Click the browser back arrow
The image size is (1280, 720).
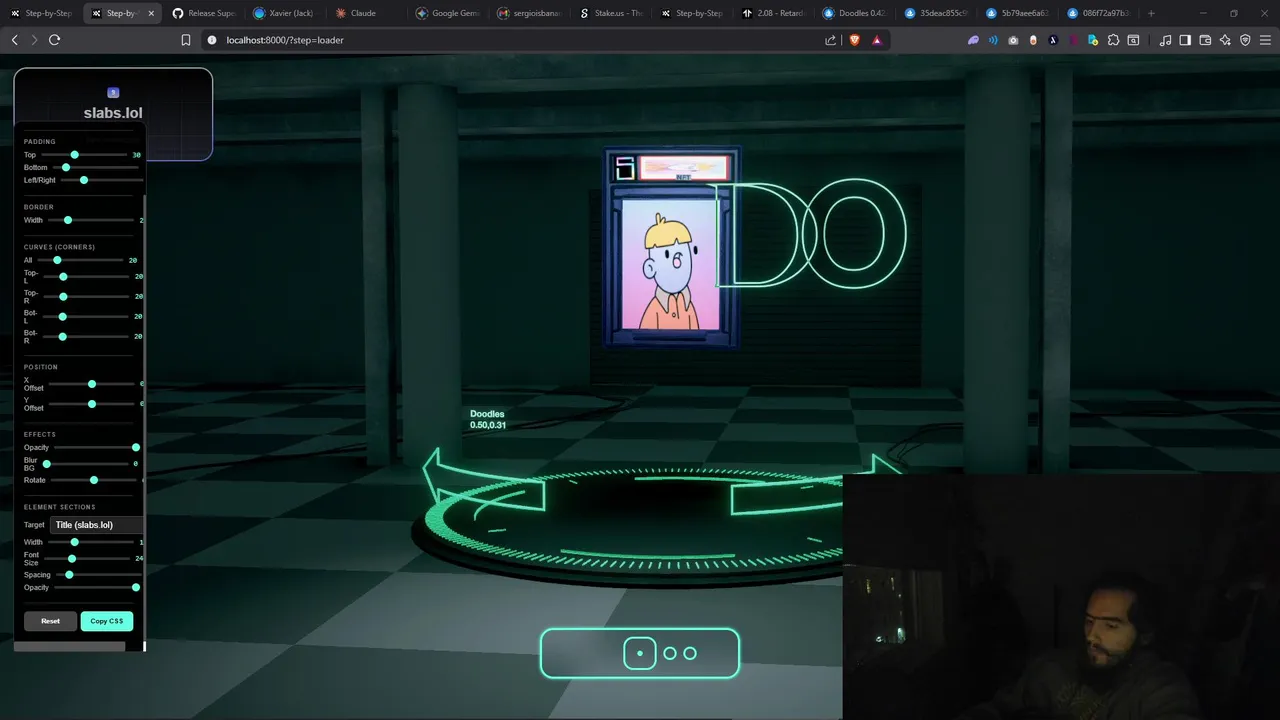14,40
